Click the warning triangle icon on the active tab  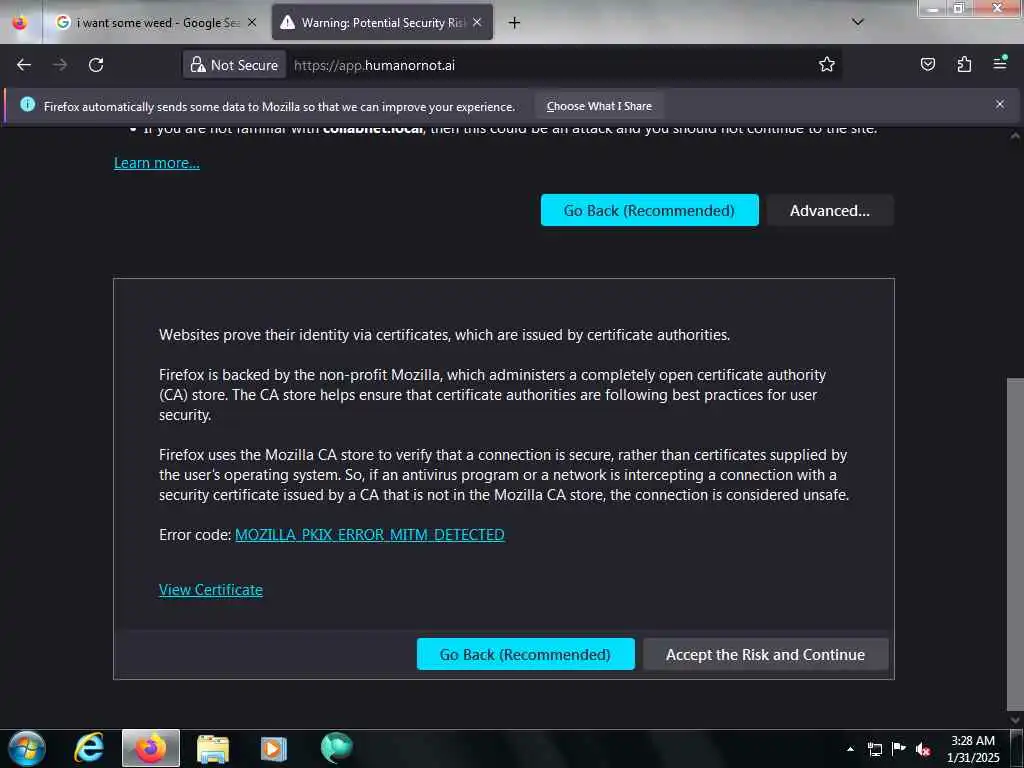(287, 22)
